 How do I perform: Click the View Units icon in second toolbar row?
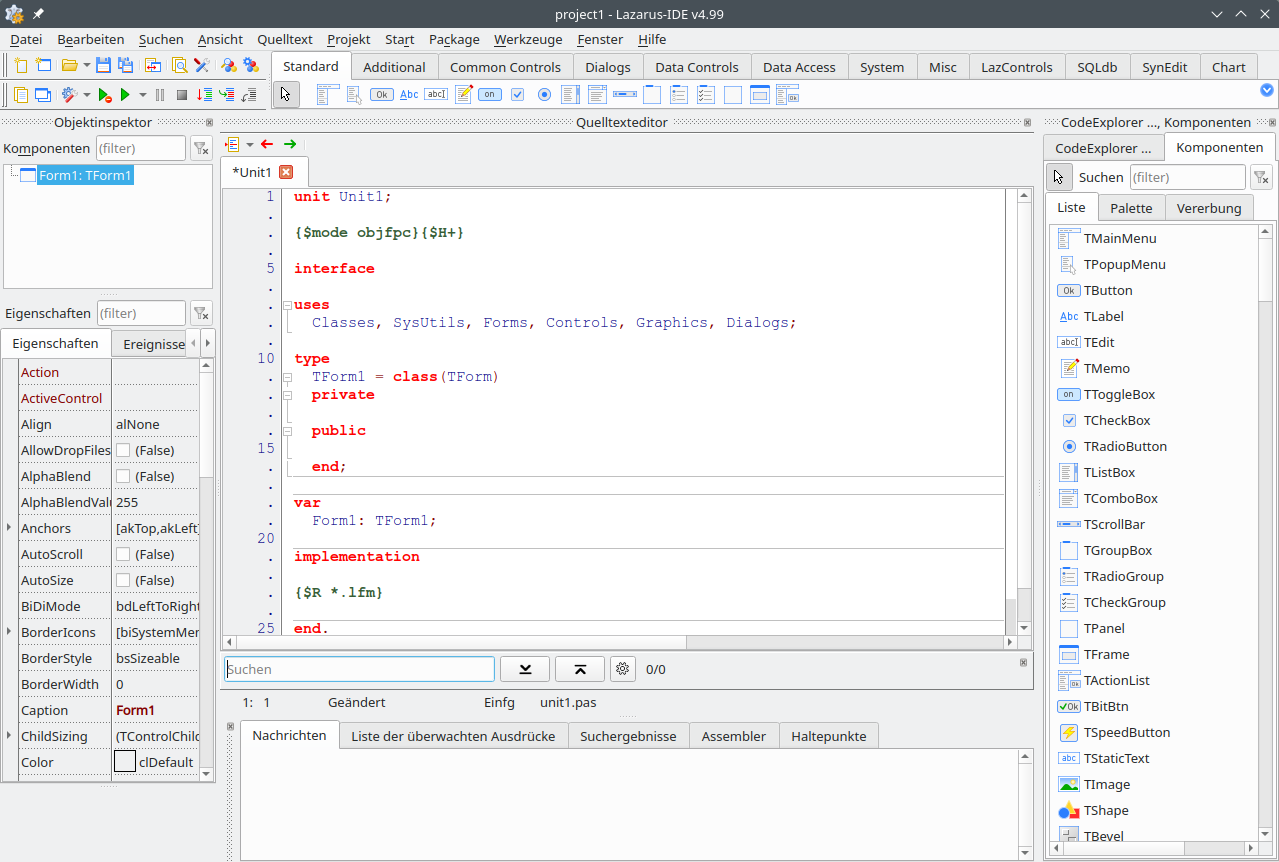[20, 95]
